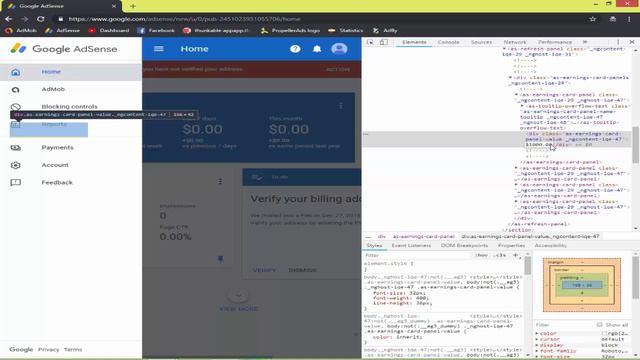Screen dimensions: 640x360
Task: Switch to the DevTools Console tab
Action: 449,42
